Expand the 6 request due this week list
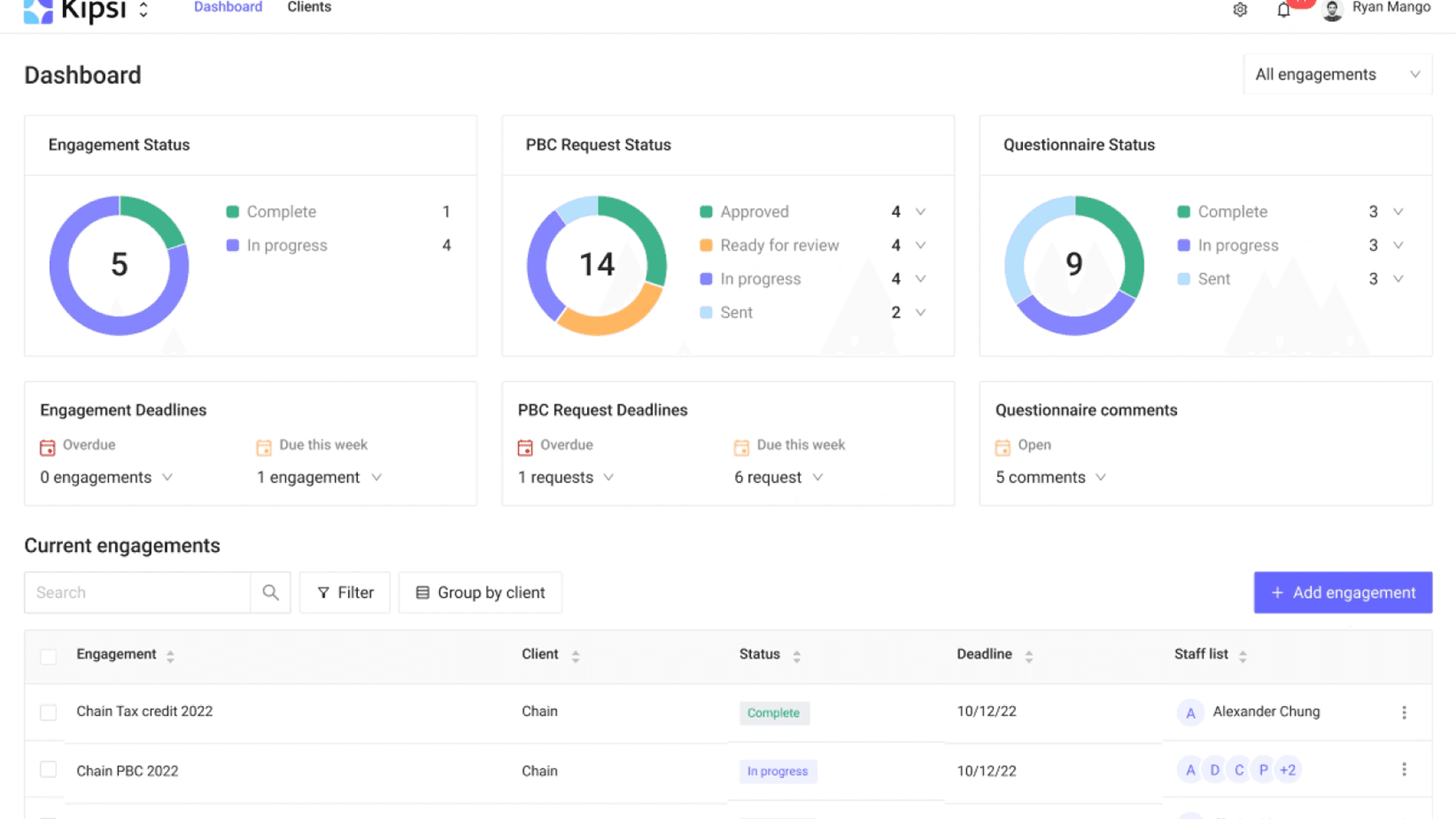Image resolution: width=1456 pixels, height=819 pixels. tap(817, 477)
